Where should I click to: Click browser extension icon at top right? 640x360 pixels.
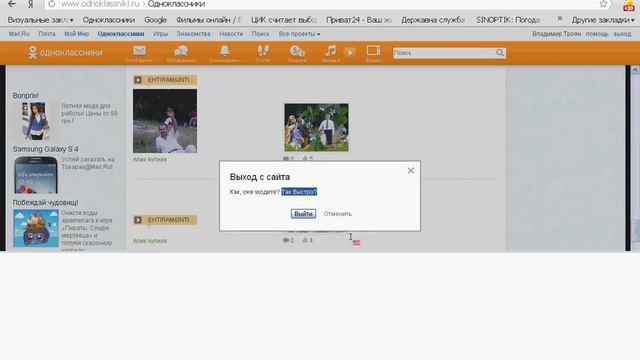[x=629, y=5]
